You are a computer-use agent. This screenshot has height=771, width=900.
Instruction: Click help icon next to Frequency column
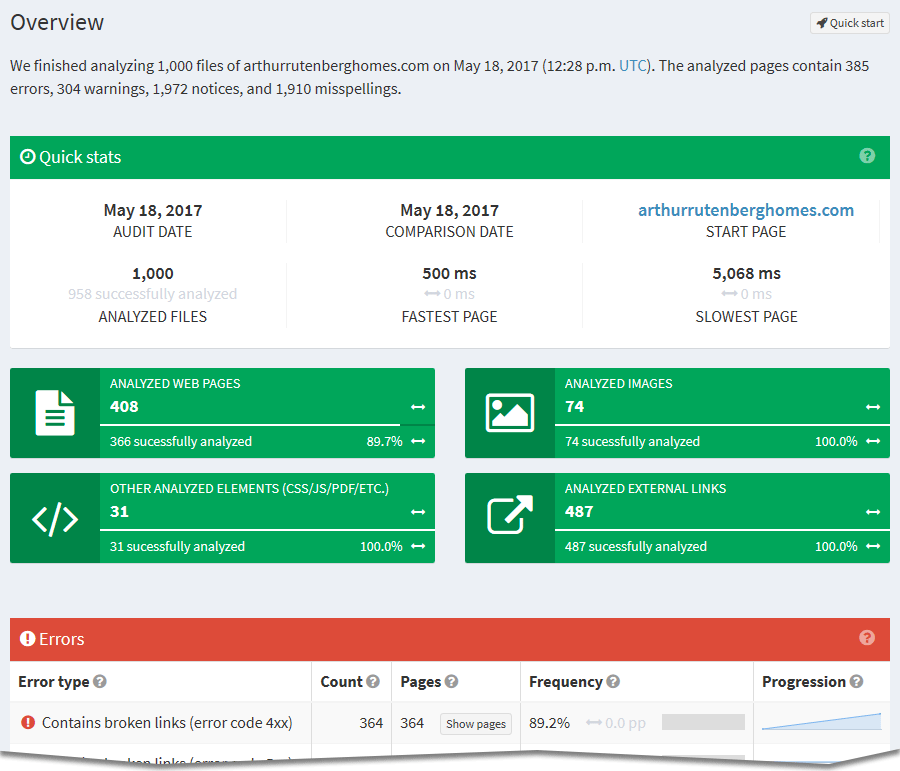tap(613, 682)
